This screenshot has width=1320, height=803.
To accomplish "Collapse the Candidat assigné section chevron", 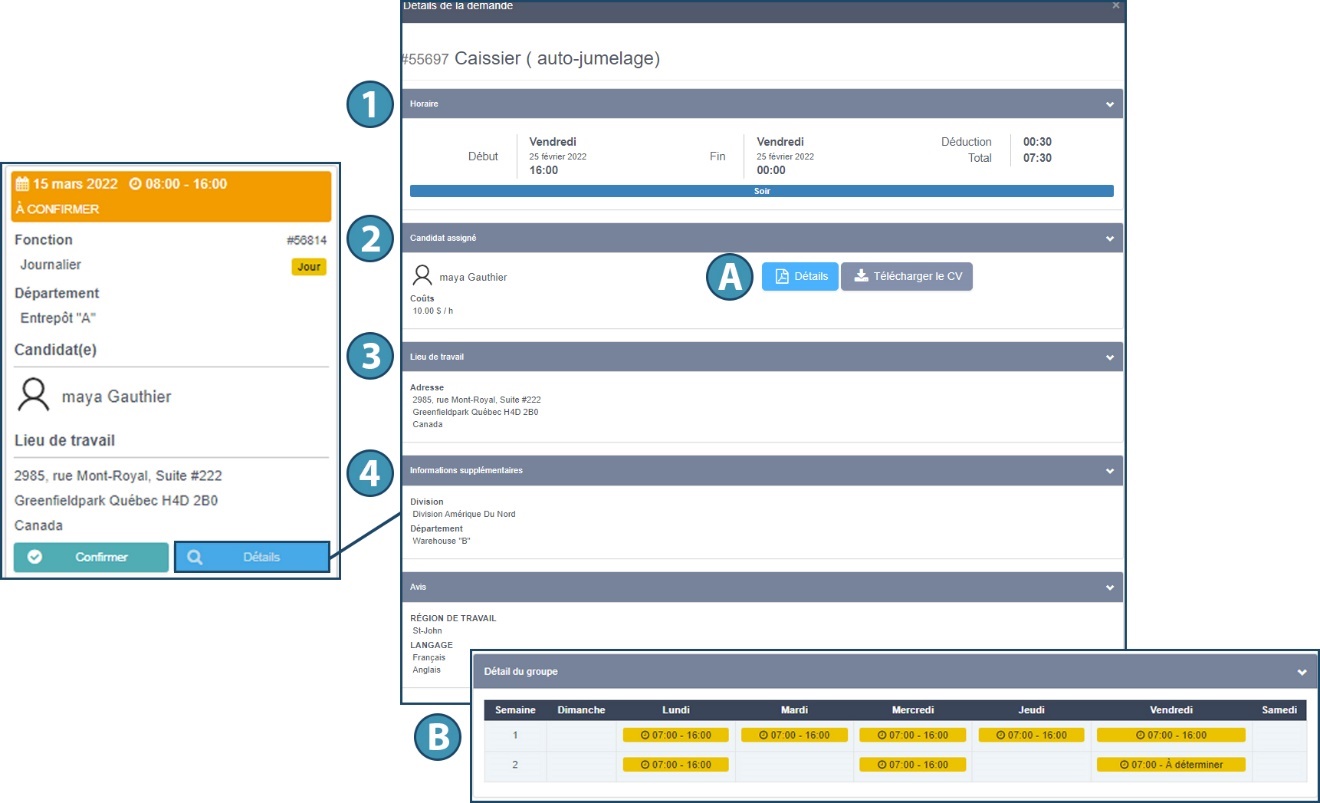I will point(1109,239).
